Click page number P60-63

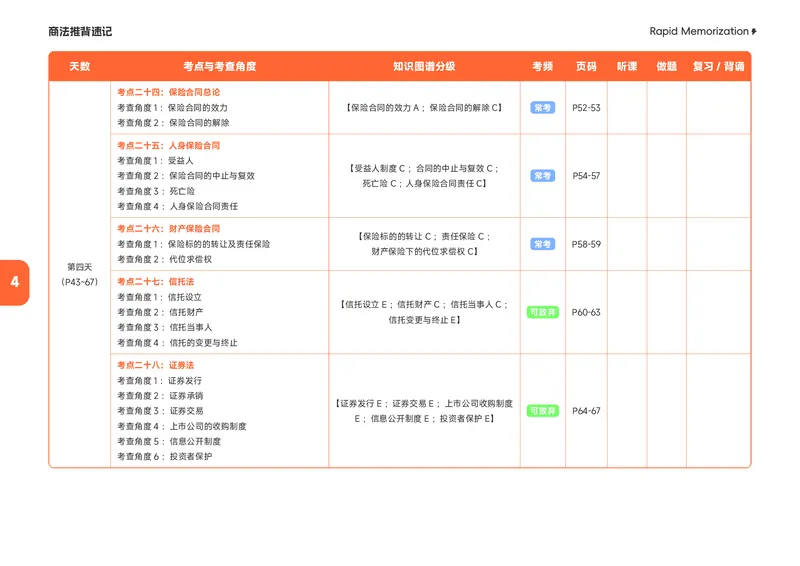(x=586, y=312)
